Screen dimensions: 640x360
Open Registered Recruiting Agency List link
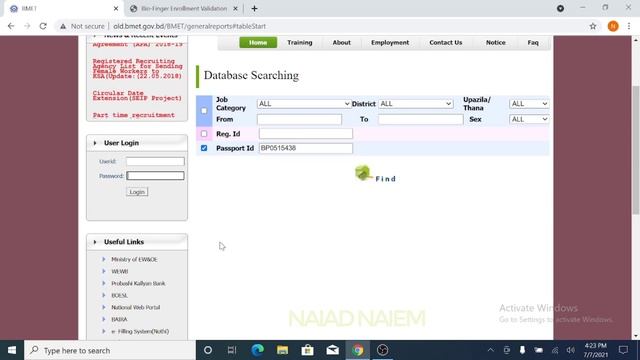tap(138, 69)
